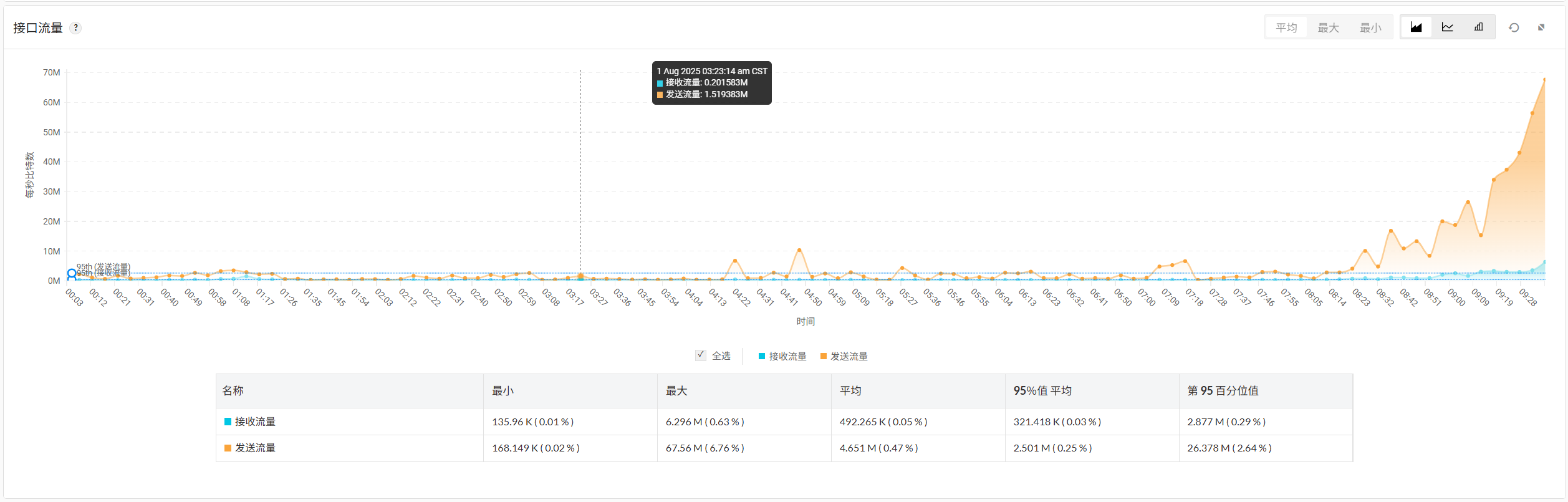Click the expand/collapse panel icon

point(1541,27)
